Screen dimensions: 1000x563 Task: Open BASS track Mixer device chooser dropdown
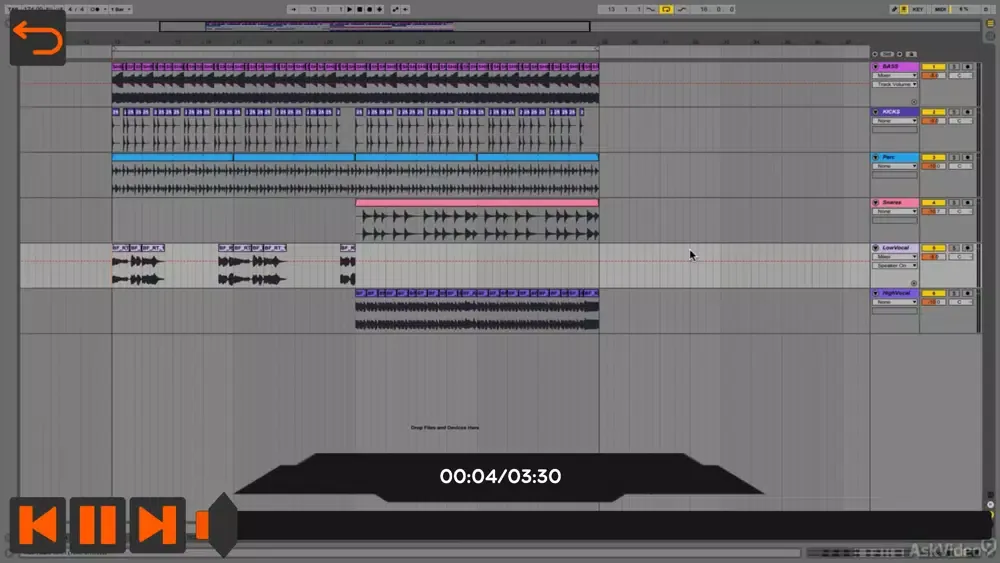point(895,75)
